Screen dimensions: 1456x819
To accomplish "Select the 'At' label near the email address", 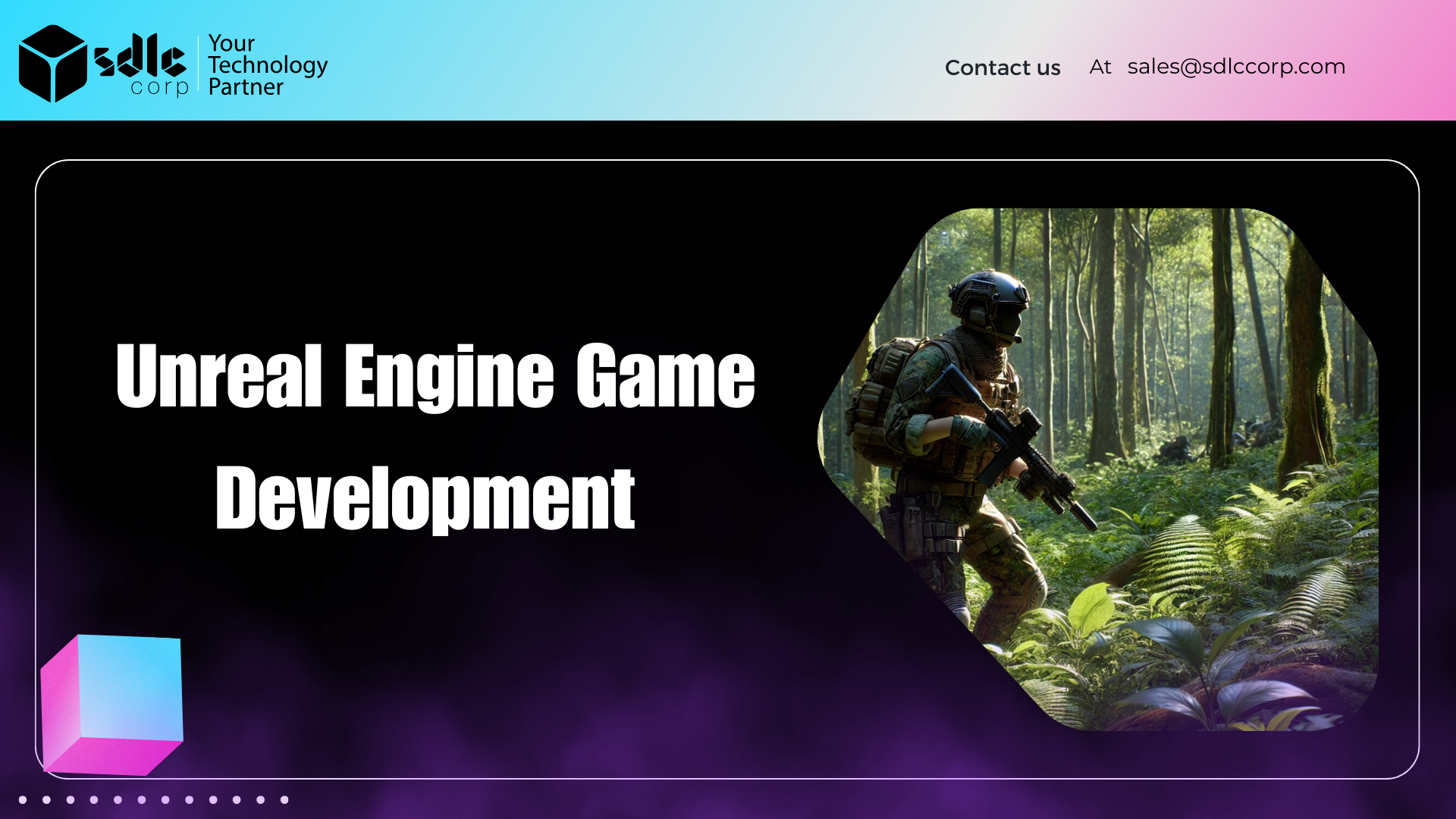I will click(x=1100, y=67).
